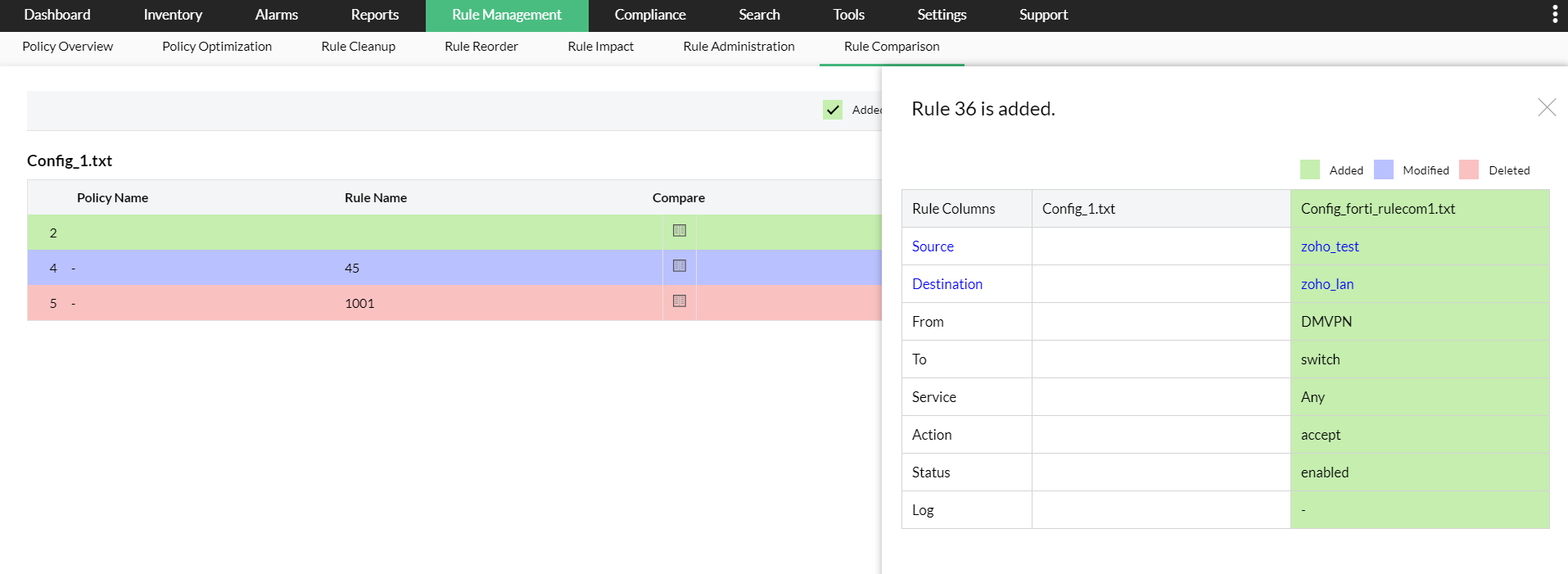Click the Source column link
This screenshot has height=574, width=1568.
(933, 246)
